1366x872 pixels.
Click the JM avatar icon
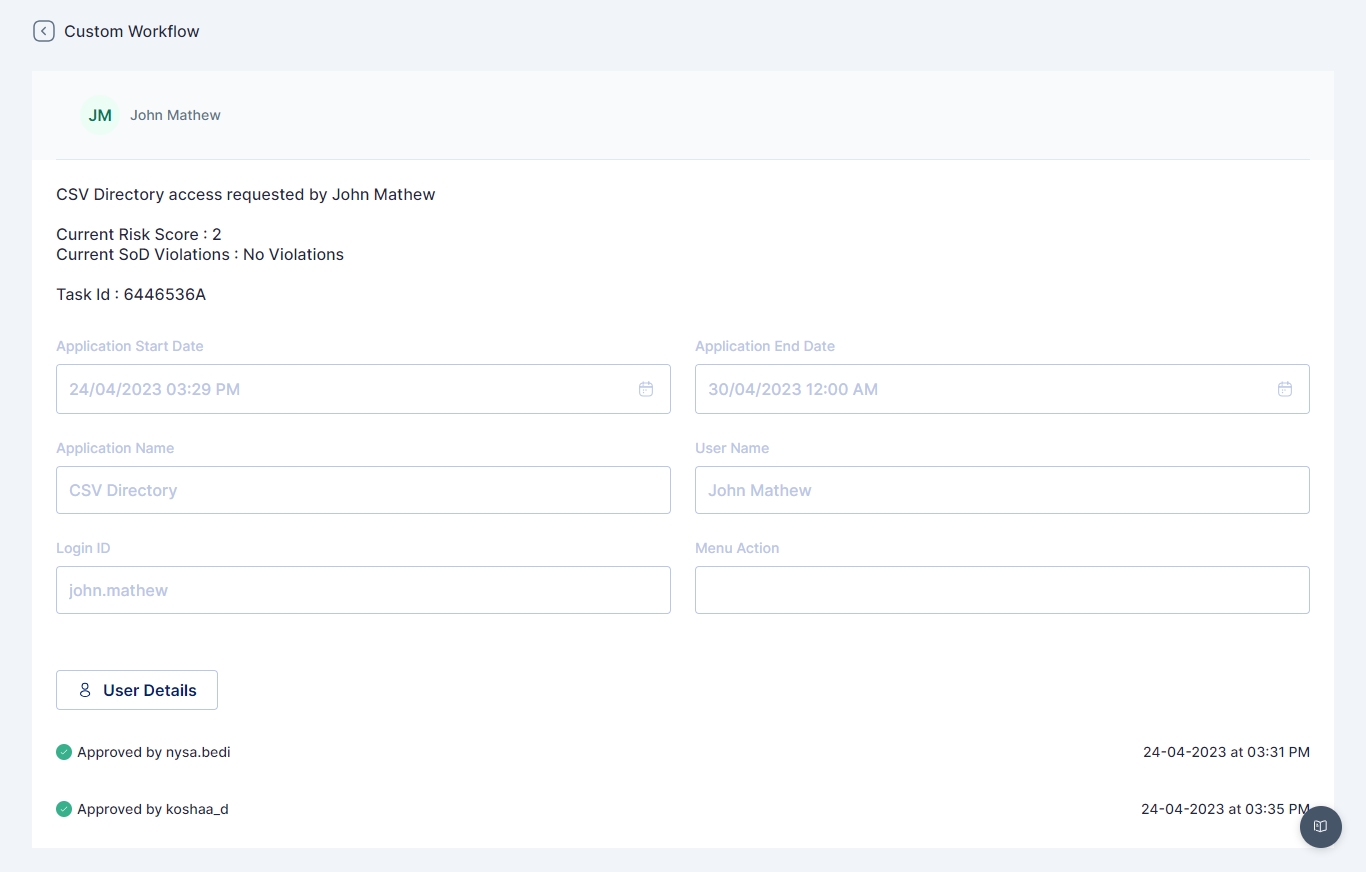point(100,115)
